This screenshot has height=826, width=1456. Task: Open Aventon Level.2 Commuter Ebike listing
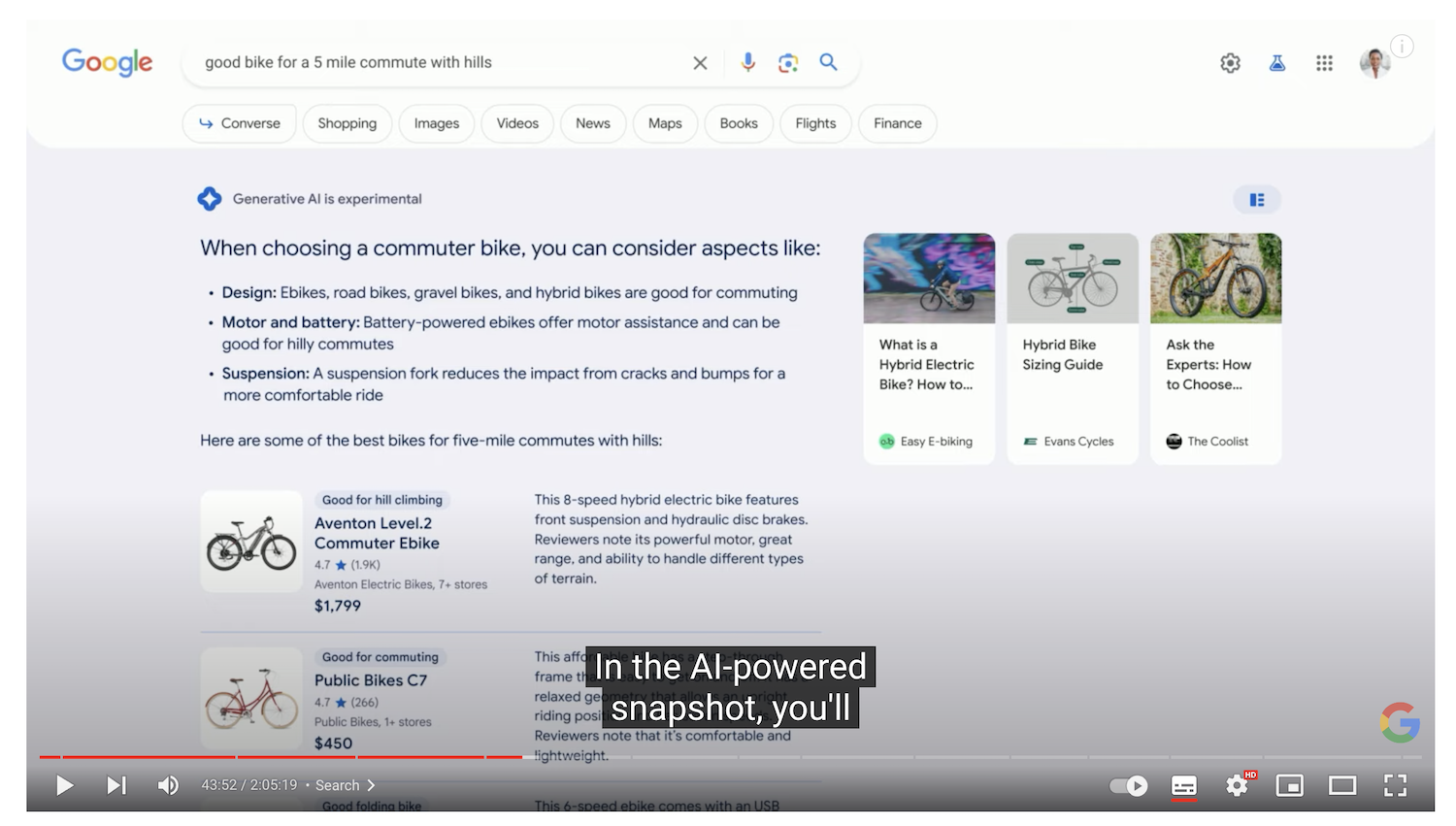(377, 533)
